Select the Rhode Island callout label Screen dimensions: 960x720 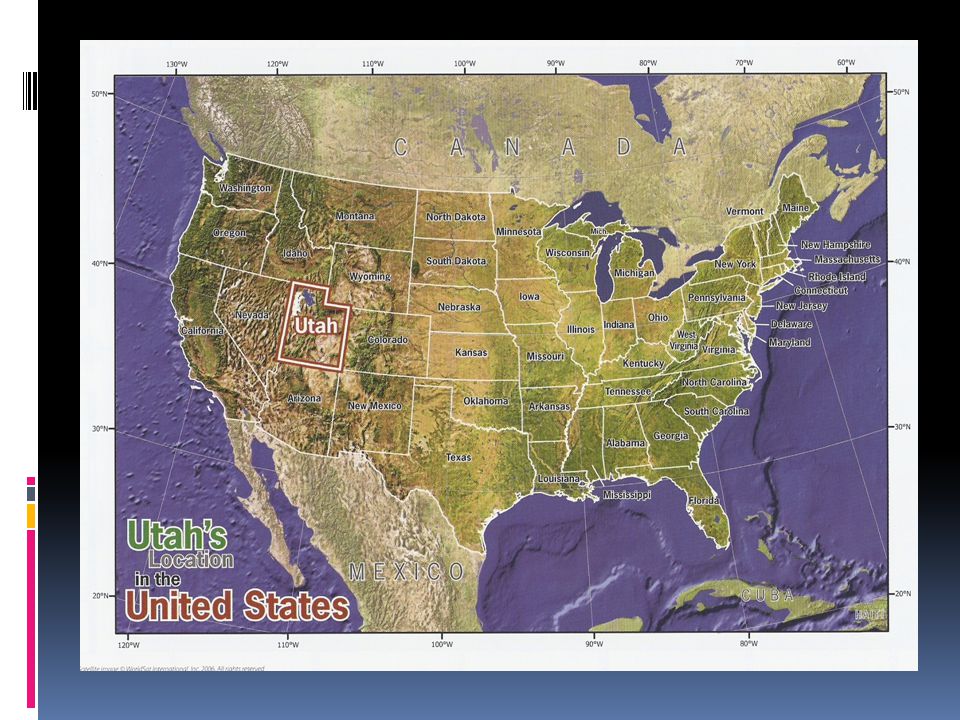pyautogui.click(x=837, y=276)
